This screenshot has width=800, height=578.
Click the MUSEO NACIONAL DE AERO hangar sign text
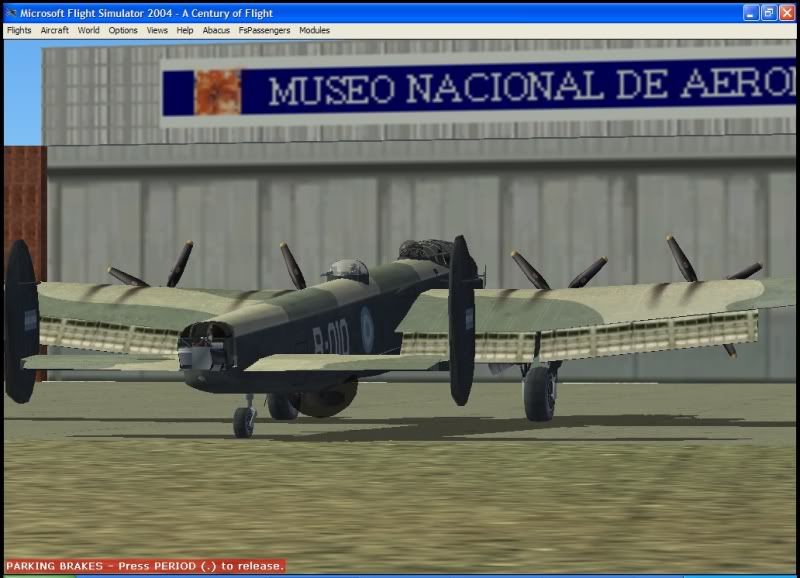[532, 87]
